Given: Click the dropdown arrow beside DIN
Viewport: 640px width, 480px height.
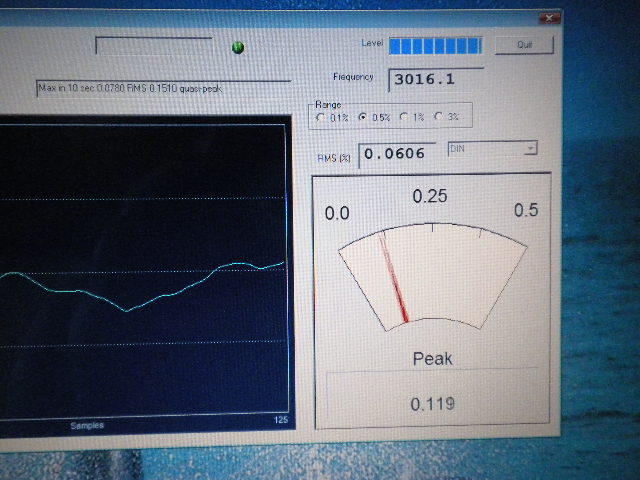Looking at the screenshot, I should pyautogui.click(x=531, y=148).
